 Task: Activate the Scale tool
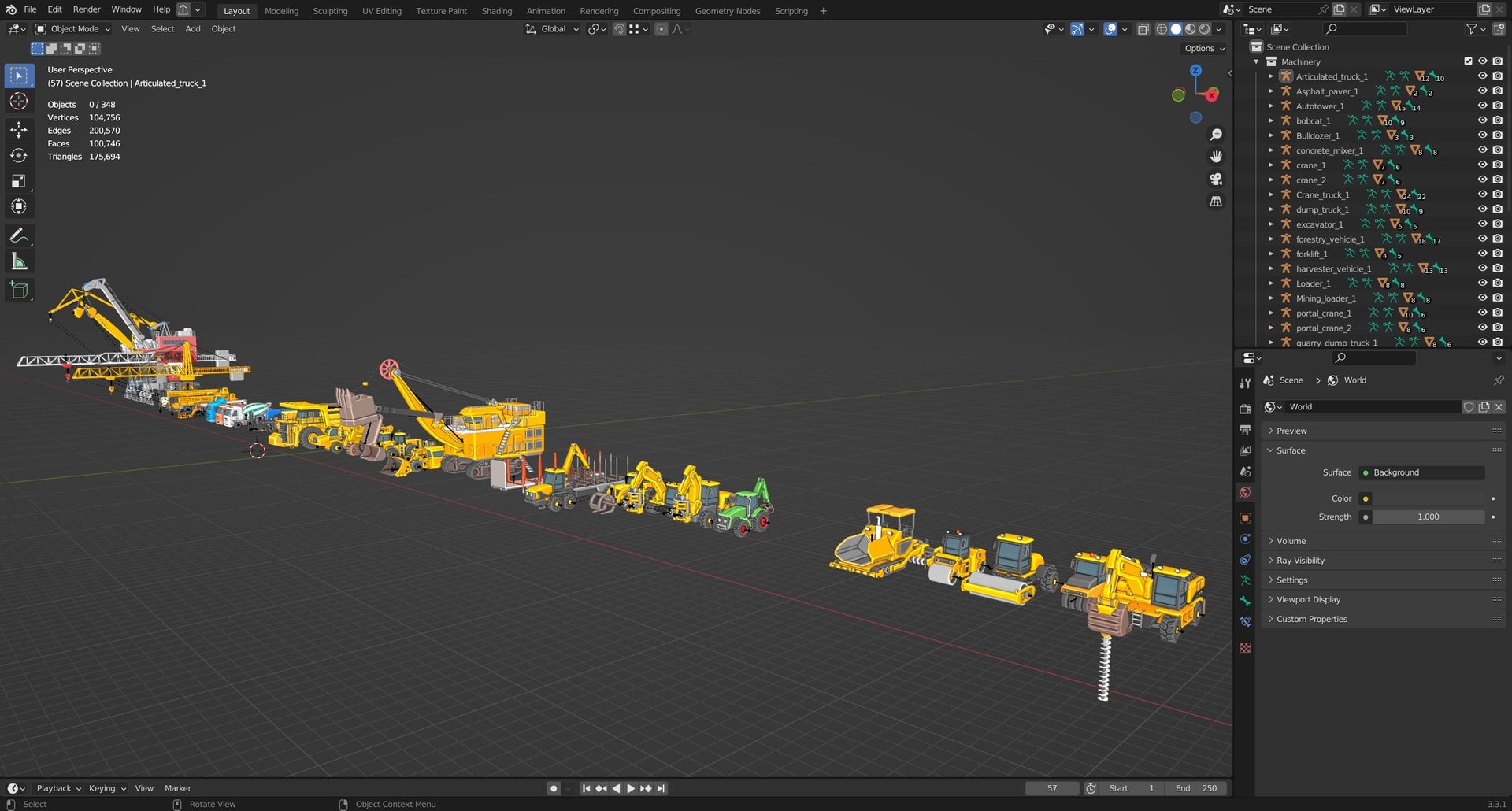[19, 181]
